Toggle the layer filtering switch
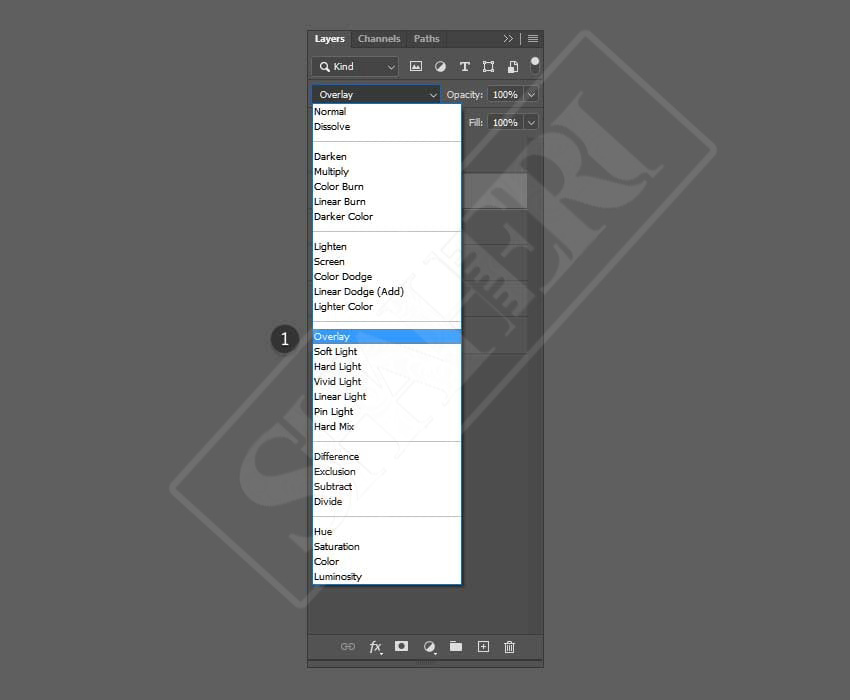The width and height of the screenshot is (850, 700). [535, 66]
